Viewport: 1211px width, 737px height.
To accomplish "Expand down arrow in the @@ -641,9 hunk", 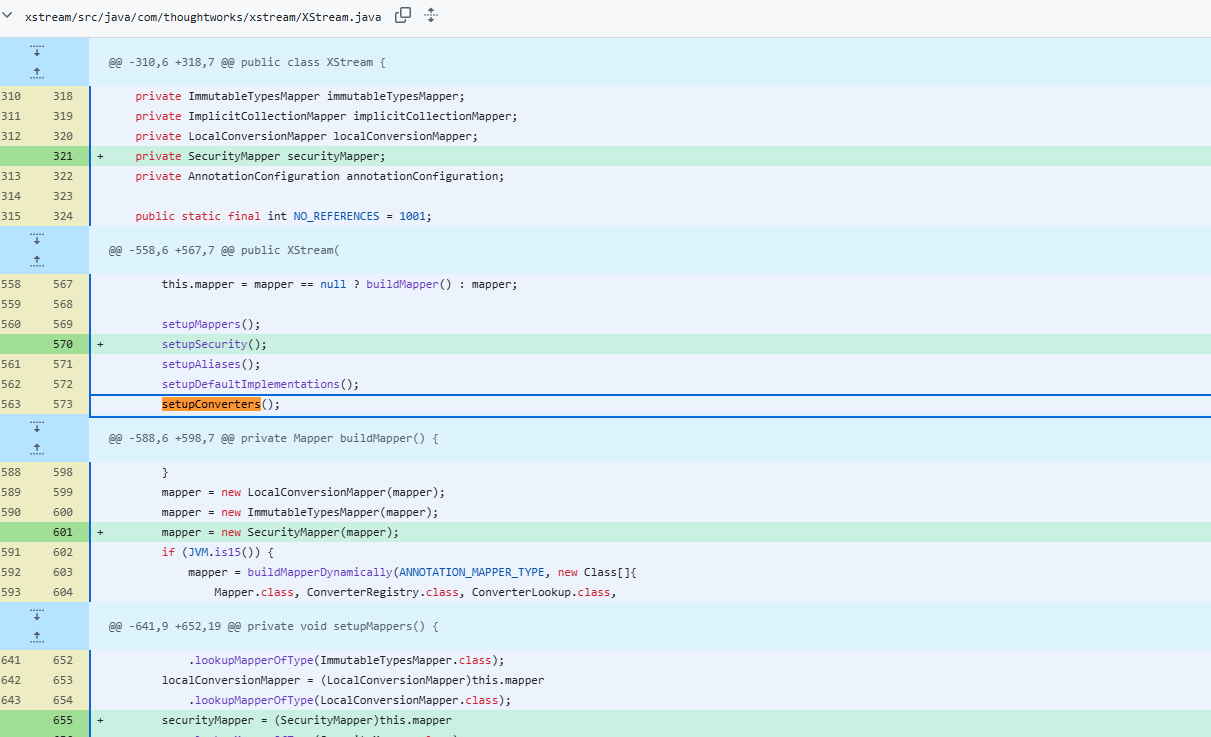I will [x=37, y=614].
